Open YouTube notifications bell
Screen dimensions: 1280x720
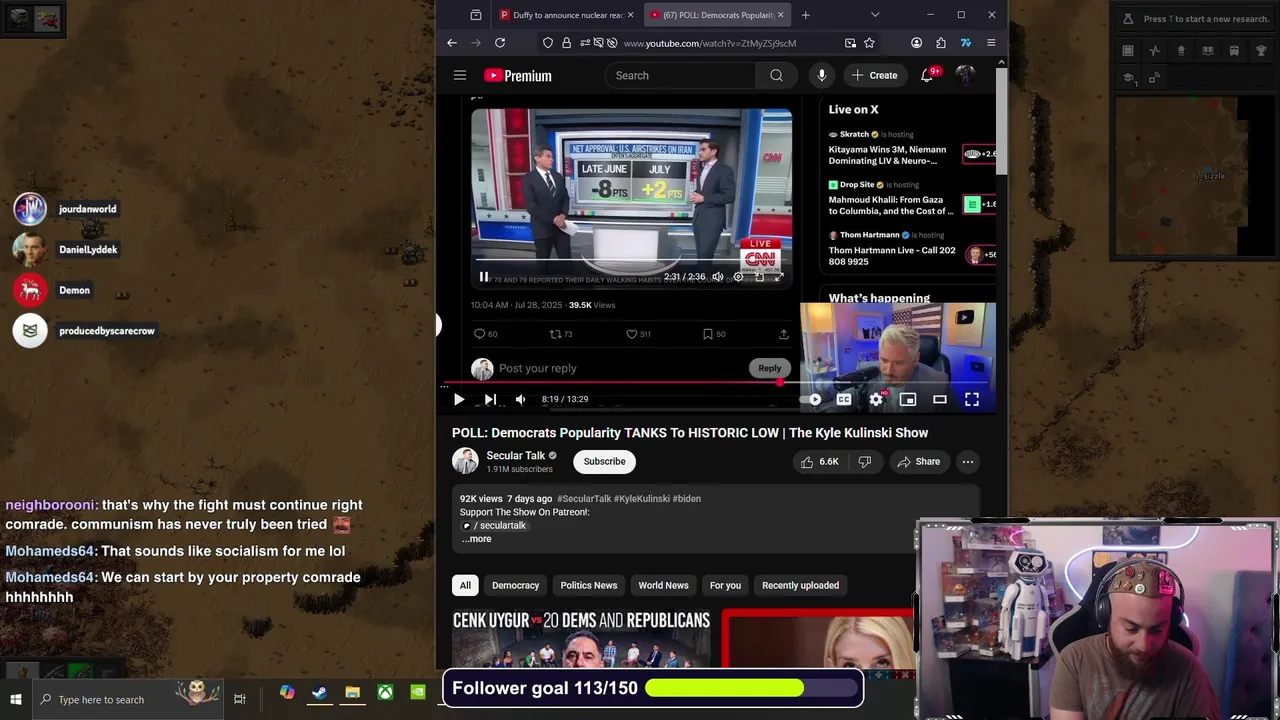pos(927,75)
